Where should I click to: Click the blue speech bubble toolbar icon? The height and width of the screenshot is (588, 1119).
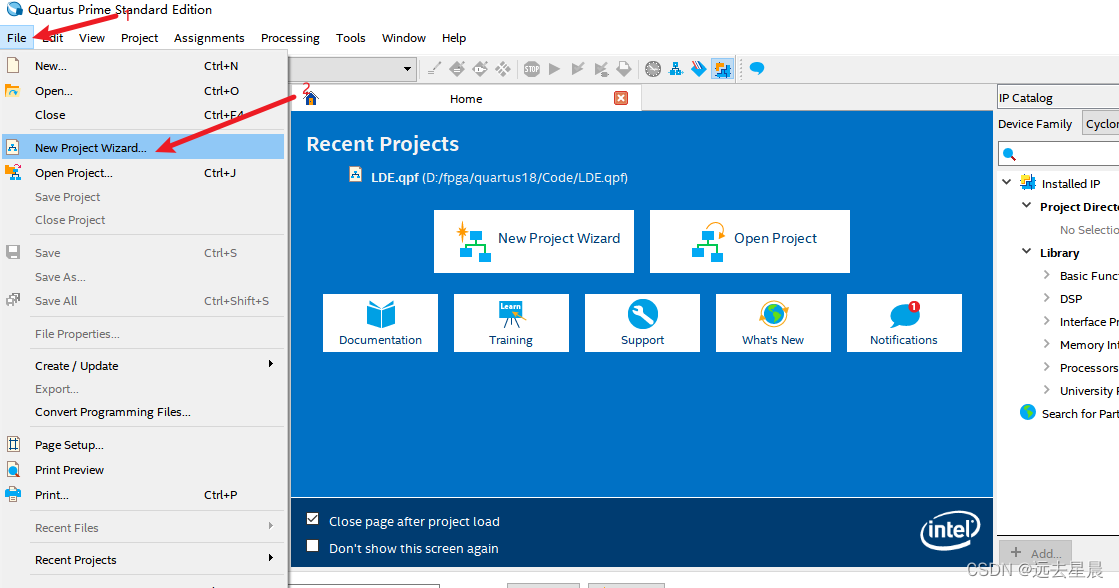point(757,69)
